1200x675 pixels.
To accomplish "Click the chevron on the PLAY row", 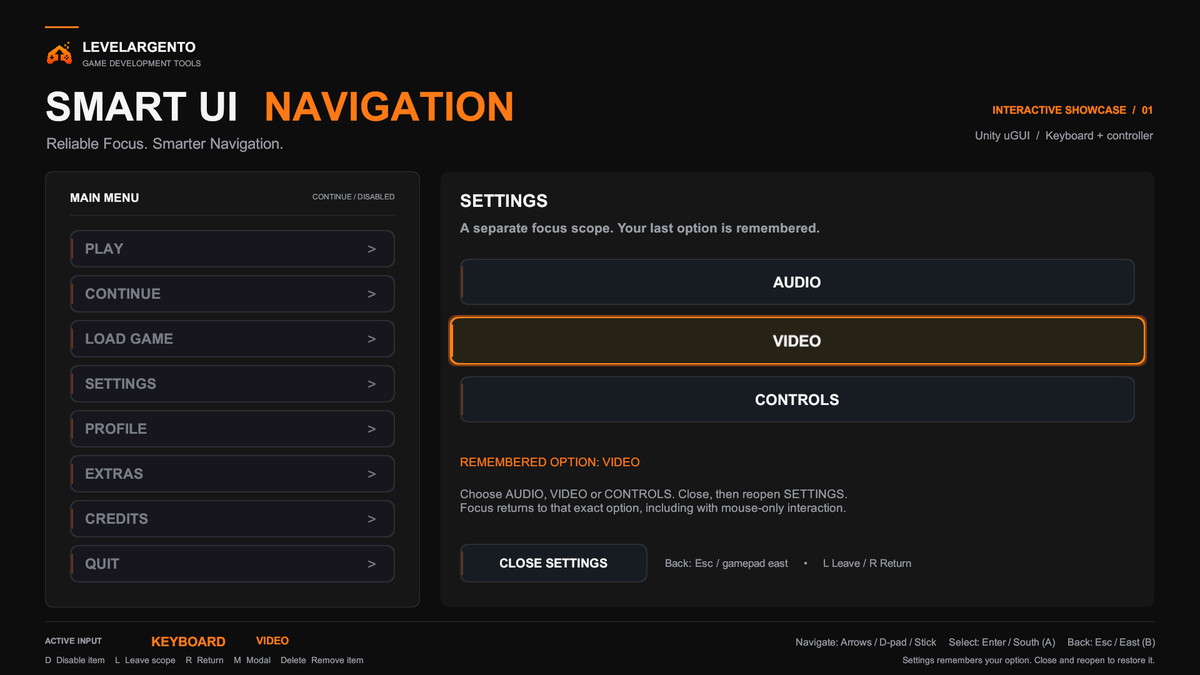I will 372,249.
